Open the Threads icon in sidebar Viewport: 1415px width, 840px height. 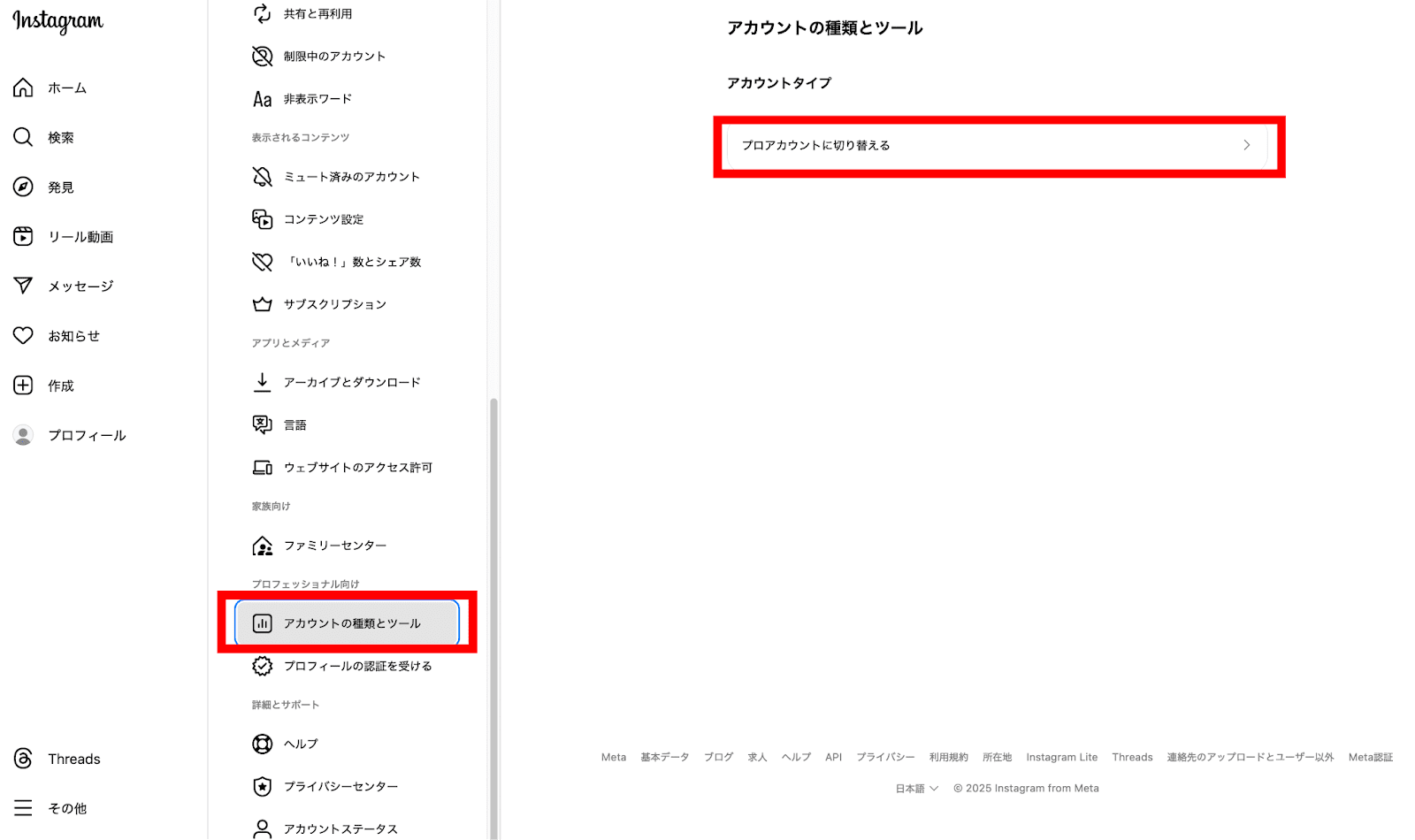pyautogui.click(x=23, y=759)
